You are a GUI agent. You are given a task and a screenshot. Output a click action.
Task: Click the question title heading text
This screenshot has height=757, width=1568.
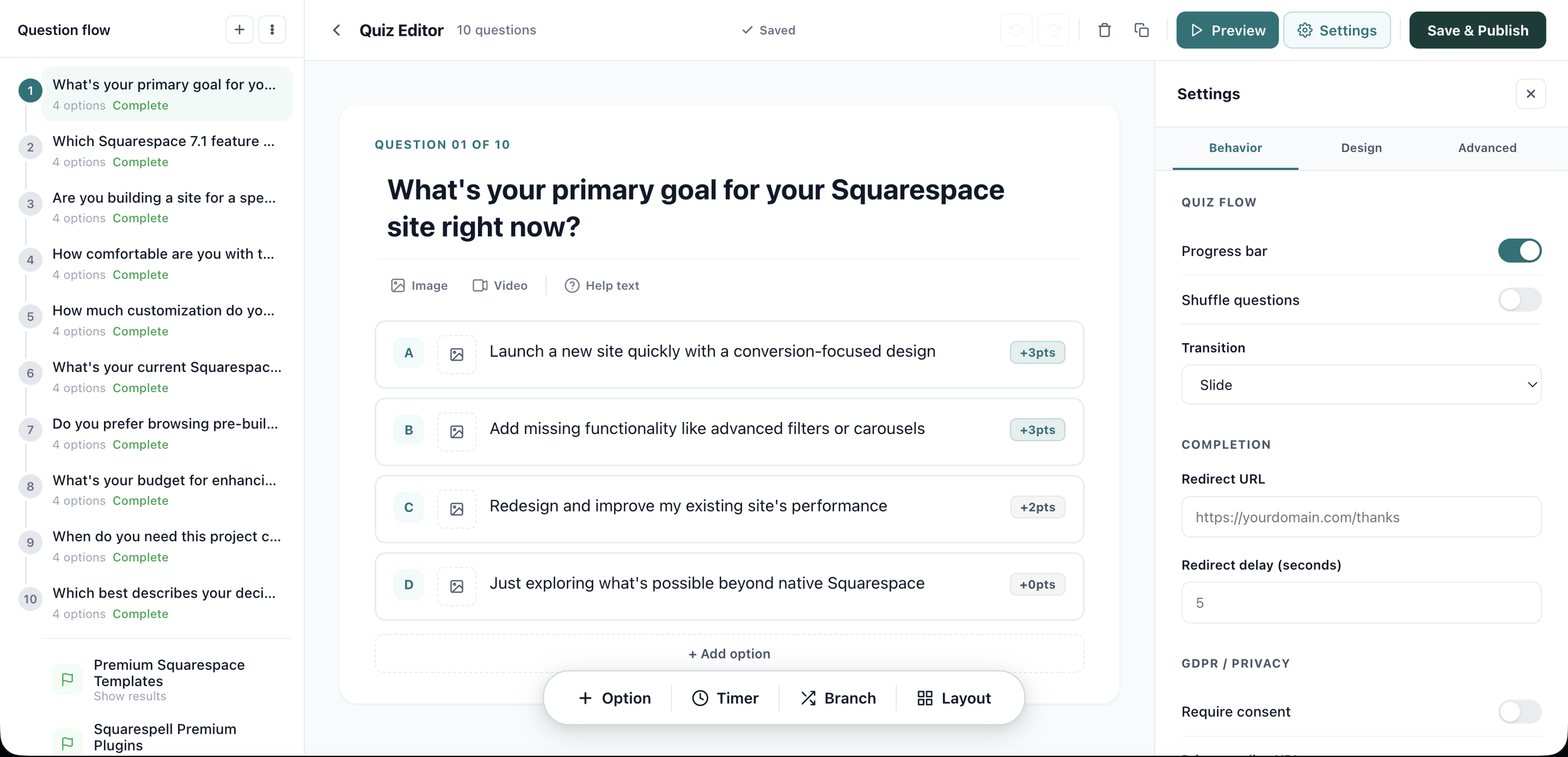(x=696, y=208)
